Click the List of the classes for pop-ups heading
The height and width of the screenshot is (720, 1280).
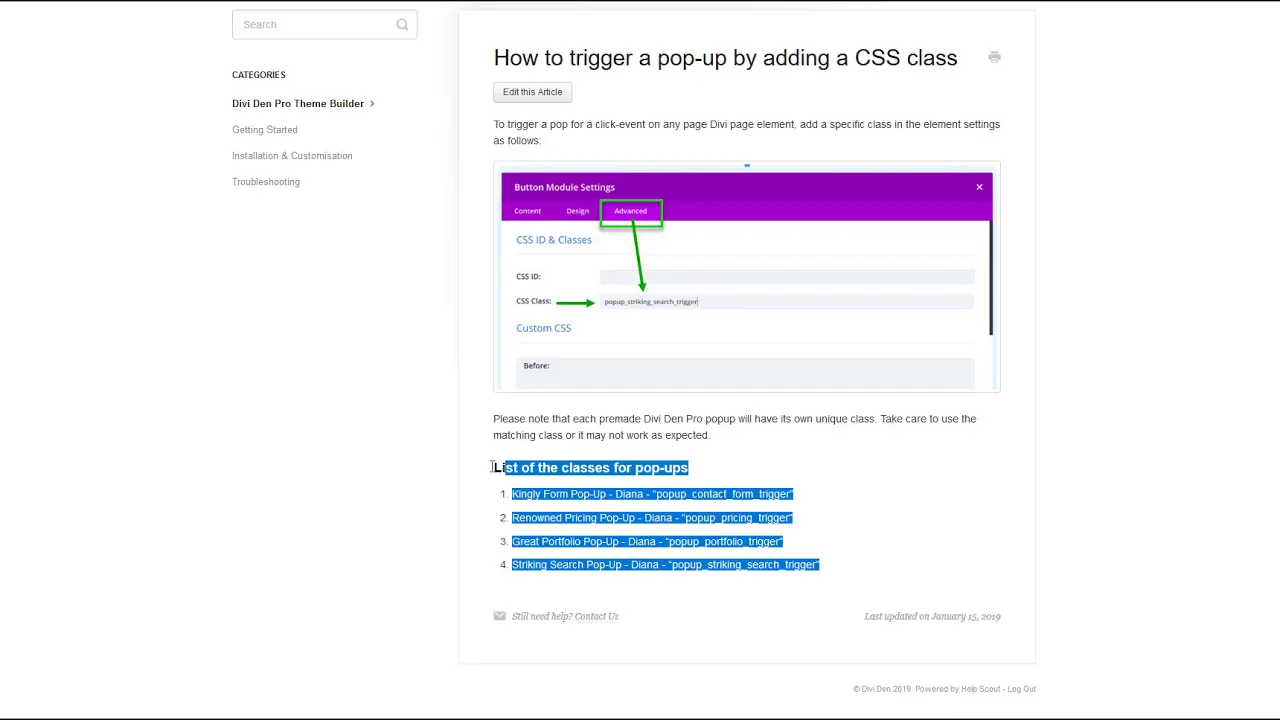coord(590,468)
